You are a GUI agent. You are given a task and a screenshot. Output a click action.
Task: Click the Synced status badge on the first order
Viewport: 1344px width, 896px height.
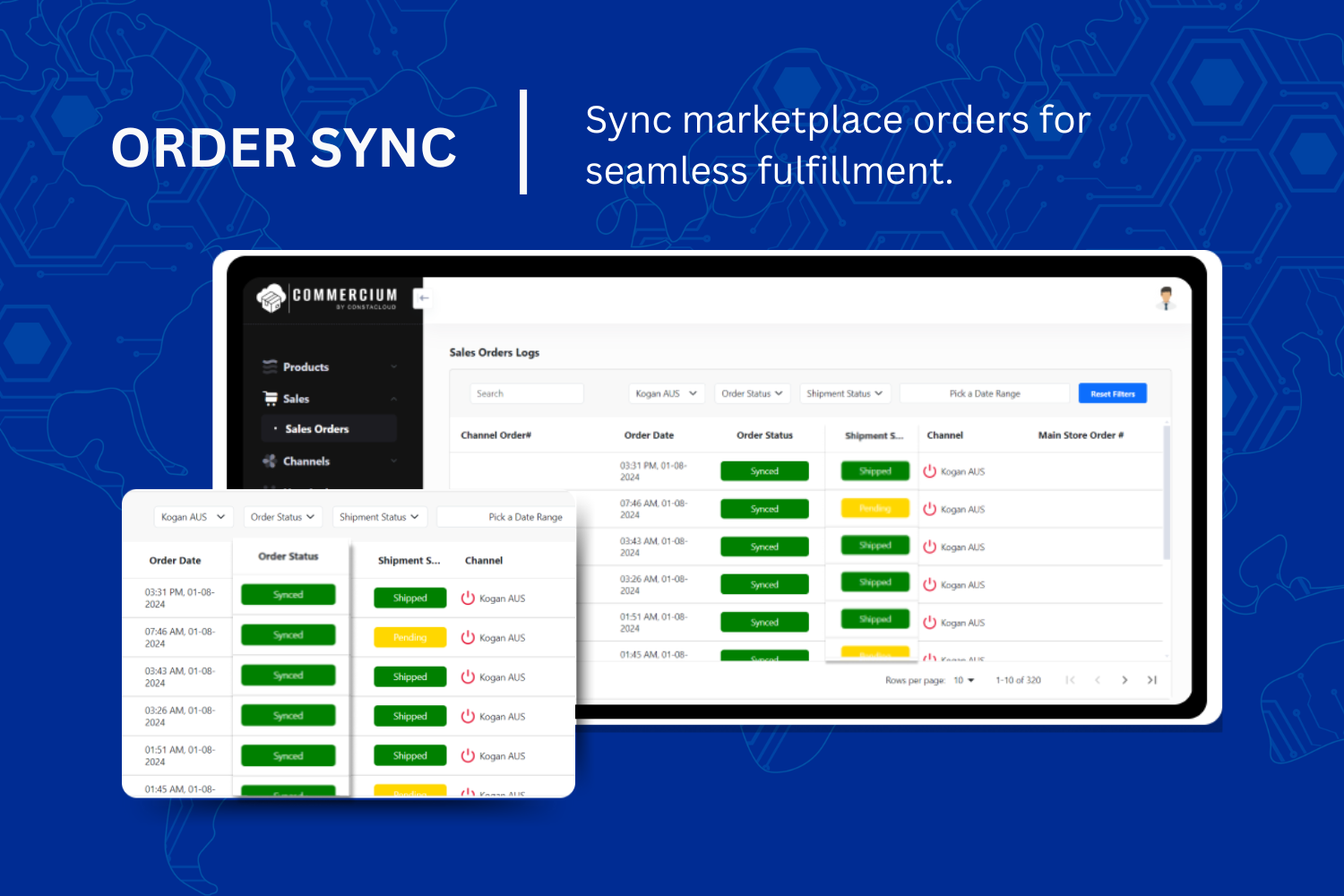click(x=763, y=470)
